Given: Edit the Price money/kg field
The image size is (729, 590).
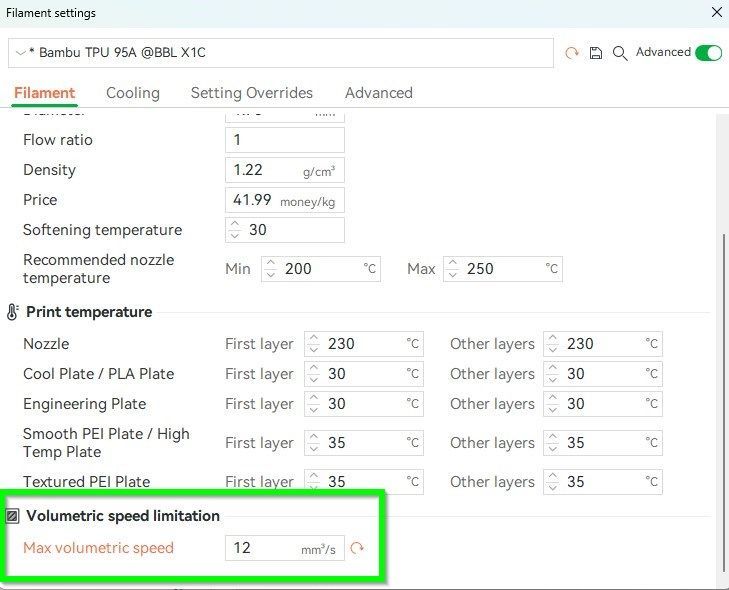Looking at the screenshot, I should click(285, 200).
